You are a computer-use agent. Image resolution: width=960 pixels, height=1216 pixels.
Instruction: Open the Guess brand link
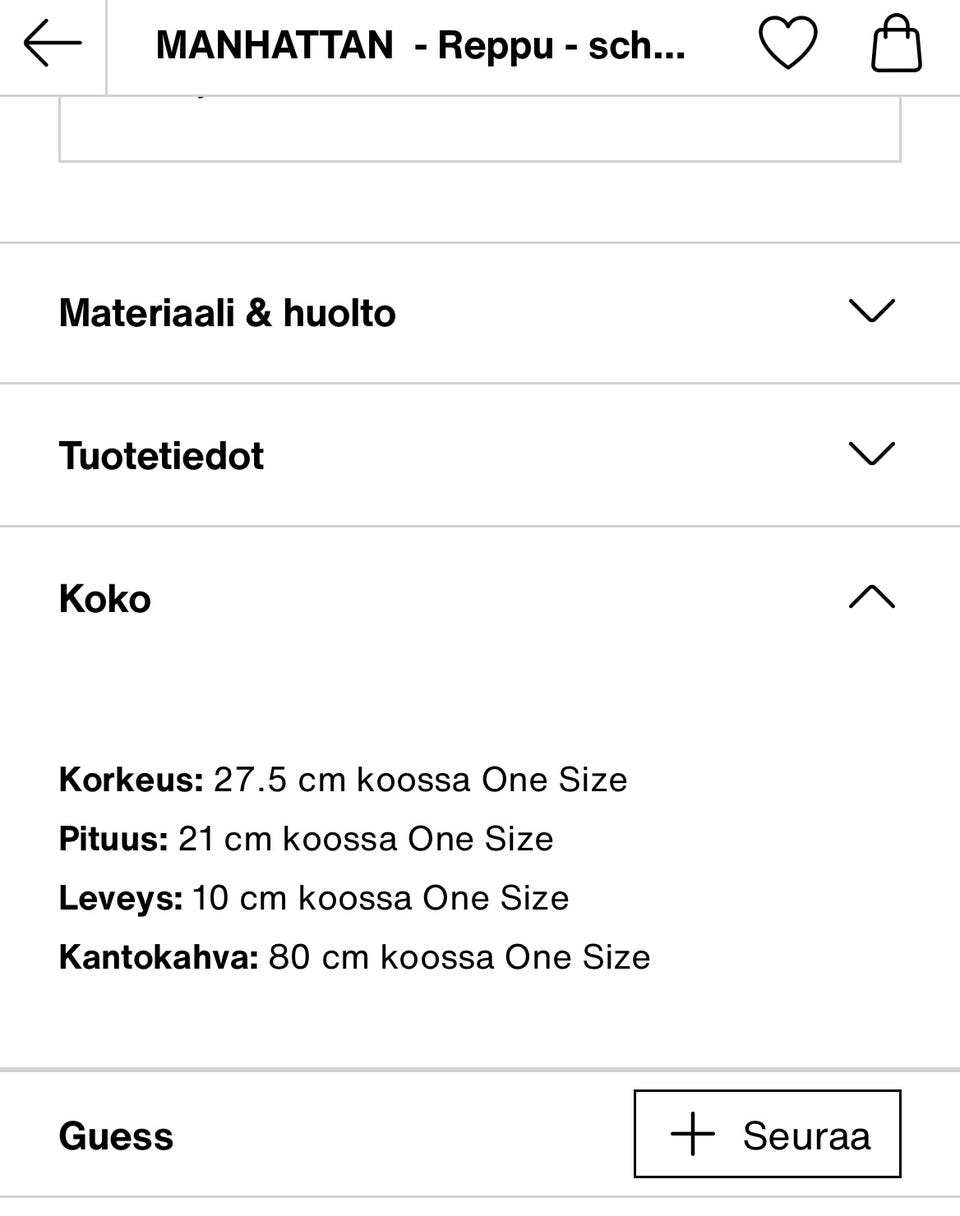click(x=116, y=1136)
